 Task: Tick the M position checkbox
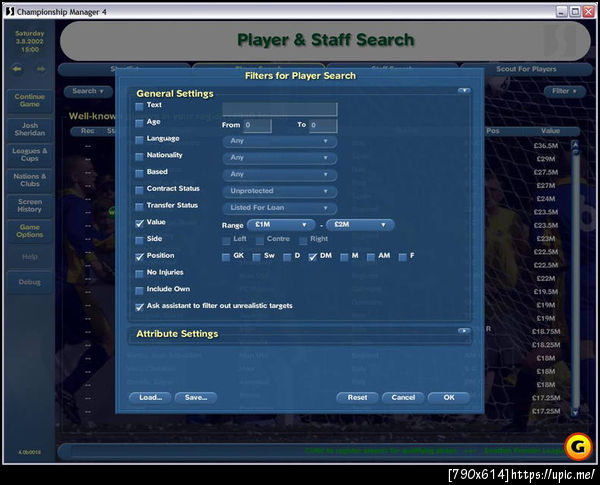point(344,257)
